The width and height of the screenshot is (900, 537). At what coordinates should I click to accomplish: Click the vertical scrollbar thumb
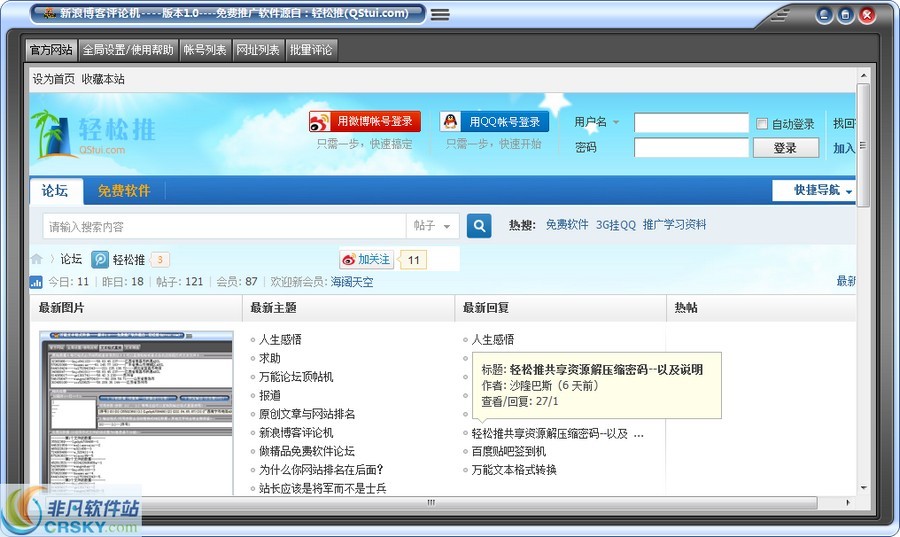pyautogui.click(x=863, y=145)
